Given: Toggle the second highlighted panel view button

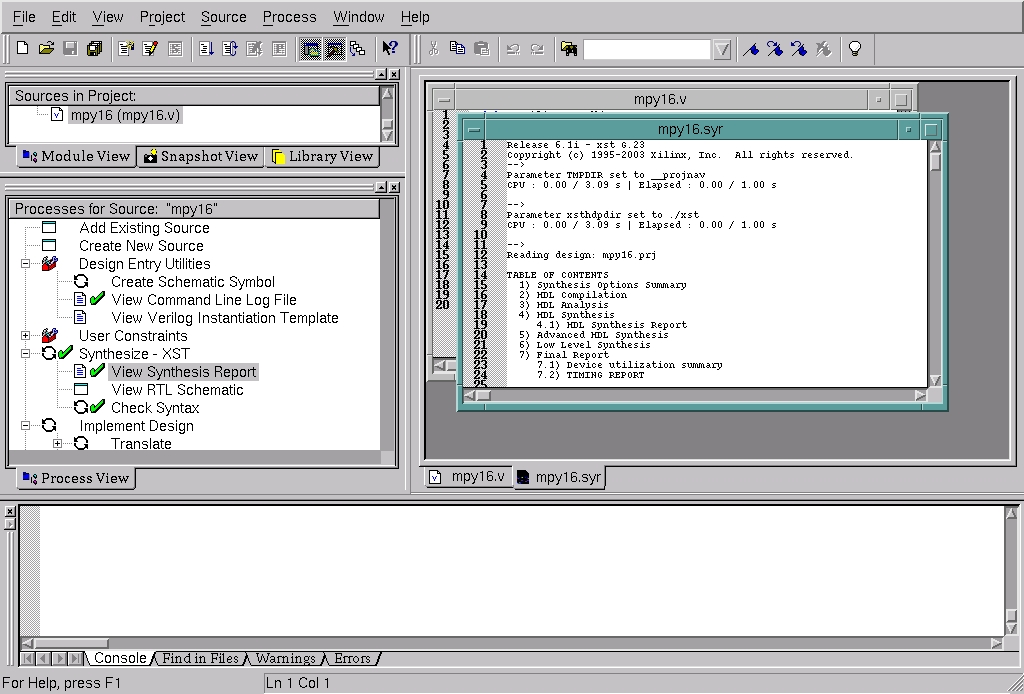Looking at the screenshot, I should coord(334,48).
